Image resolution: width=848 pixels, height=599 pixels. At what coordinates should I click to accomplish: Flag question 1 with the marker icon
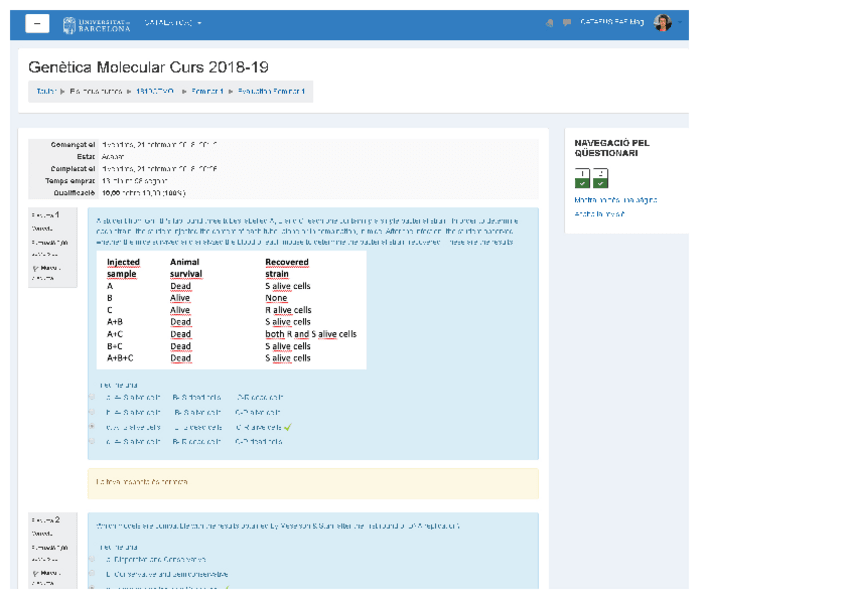(x=37, y=267)
